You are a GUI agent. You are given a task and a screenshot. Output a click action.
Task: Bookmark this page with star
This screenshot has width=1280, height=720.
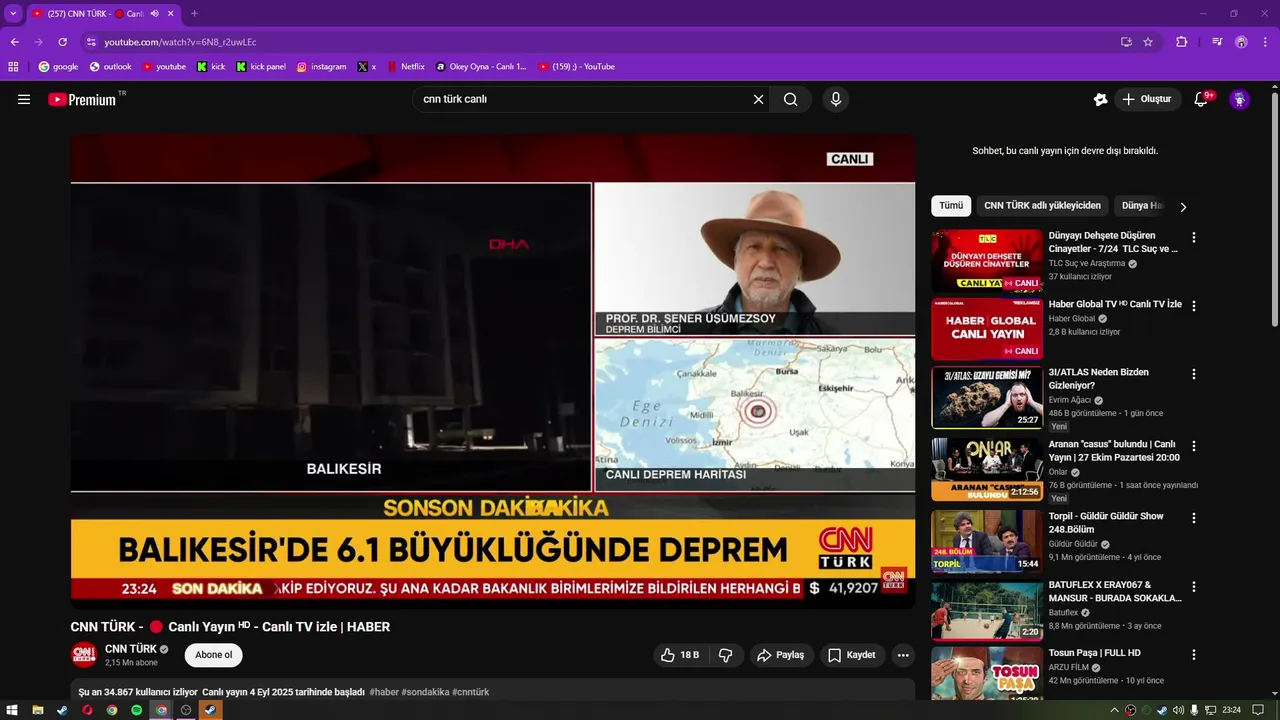coord(1148,42)
